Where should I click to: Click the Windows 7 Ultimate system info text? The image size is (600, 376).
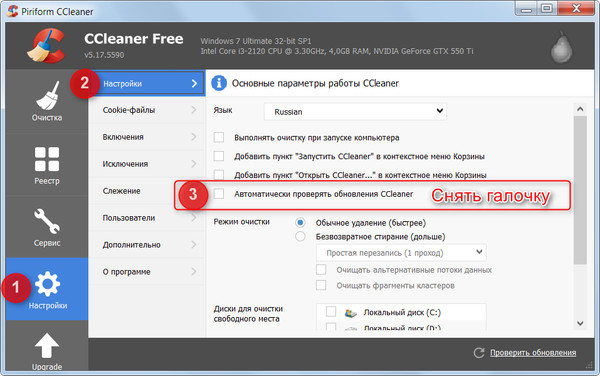256,41
